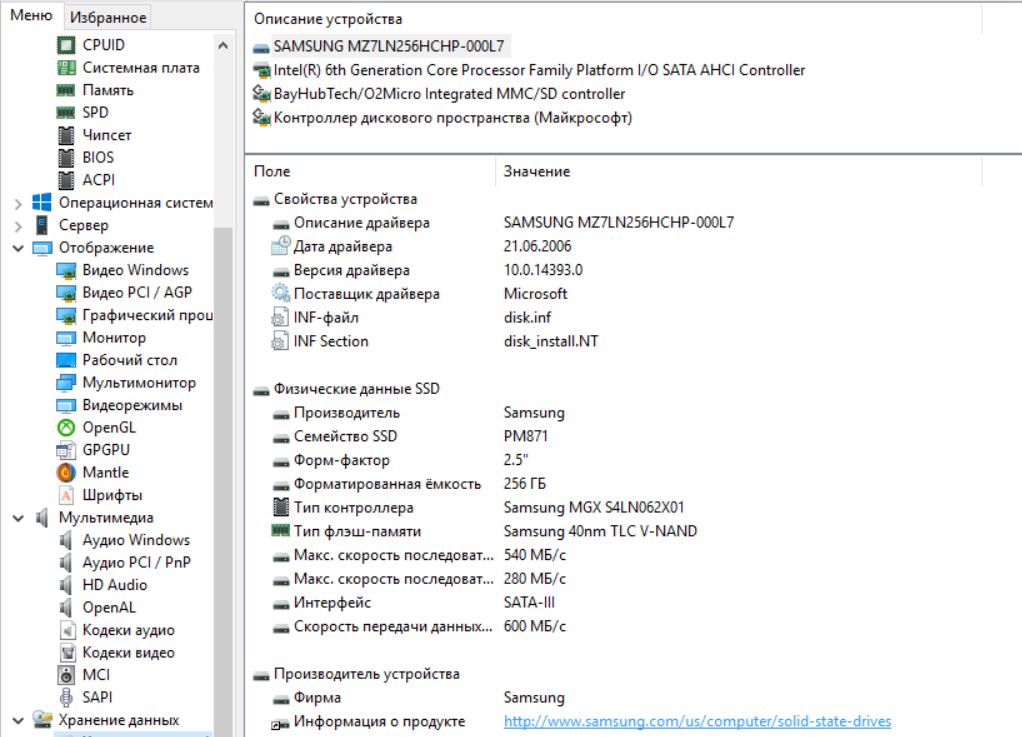Collapse the Мультимедиа tree node
Viewport: 1022px width, 737px height.
point(18,519)
